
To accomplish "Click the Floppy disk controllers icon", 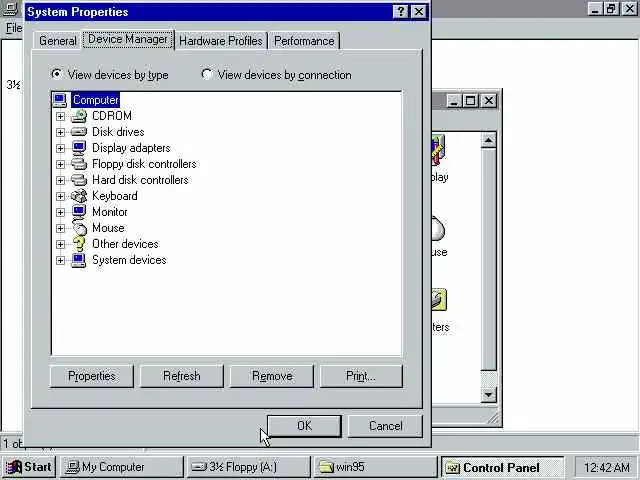I will 79,164.
